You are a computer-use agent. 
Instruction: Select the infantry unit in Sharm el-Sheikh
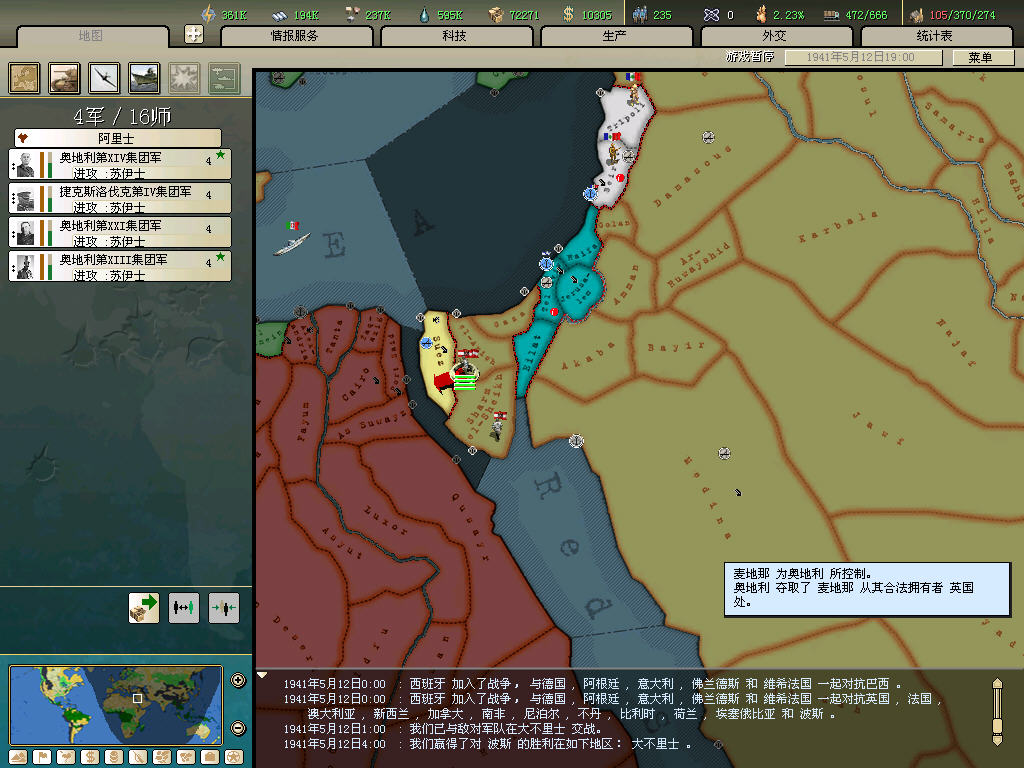(498, 430)
